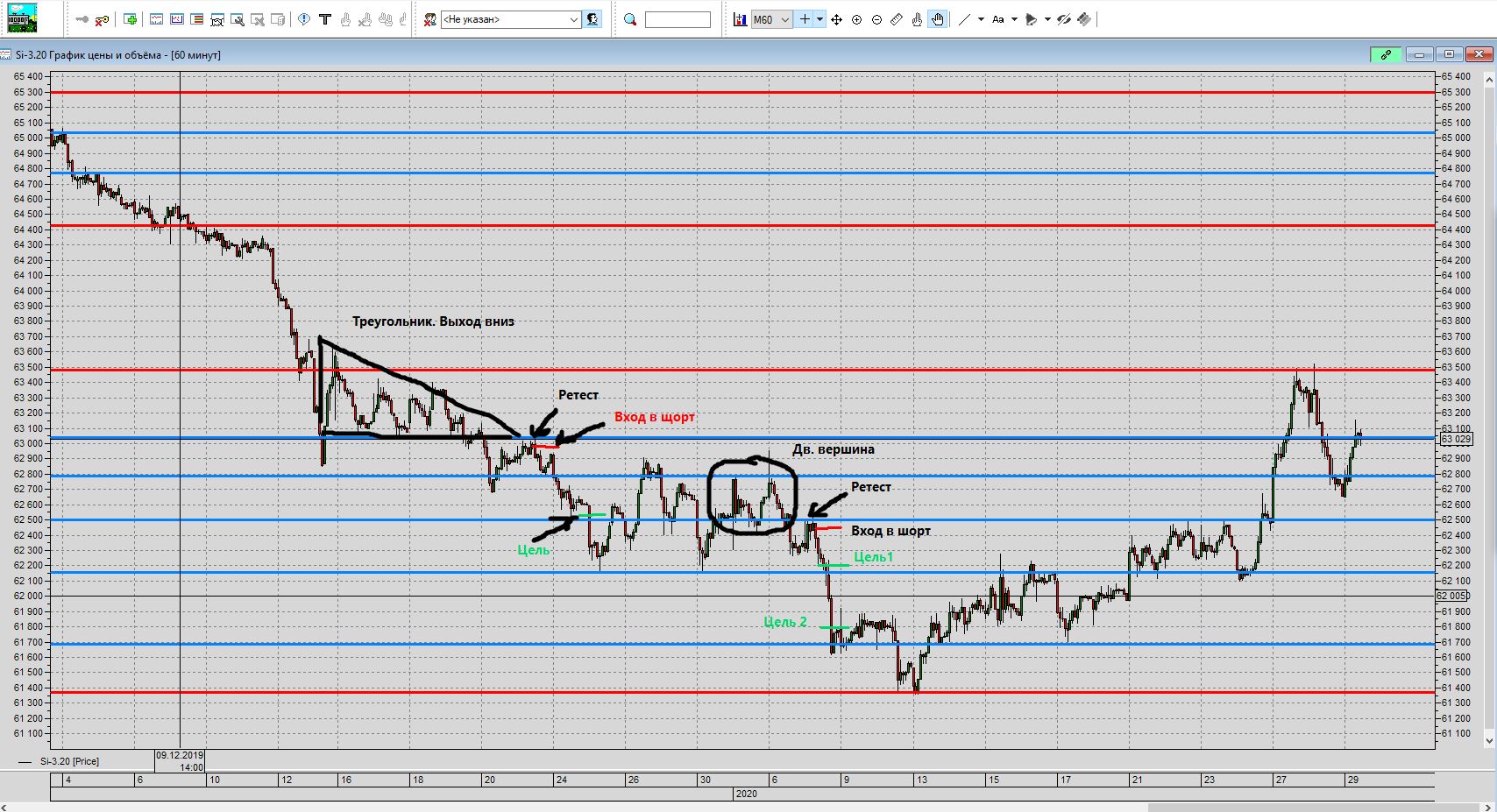Screen dimensions: 1497x812
Task: Click the grayed single hand order icon
Action: (x=345, y=19)
